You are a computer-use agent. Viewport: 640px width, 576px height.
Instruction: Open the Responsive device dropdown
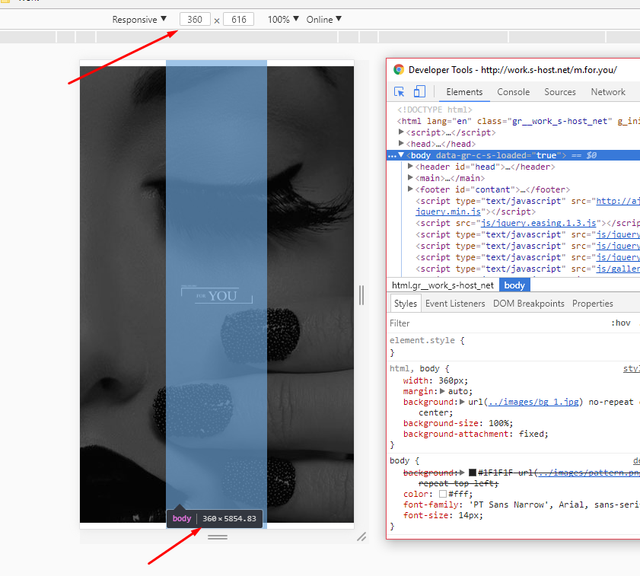coord(139,19)
